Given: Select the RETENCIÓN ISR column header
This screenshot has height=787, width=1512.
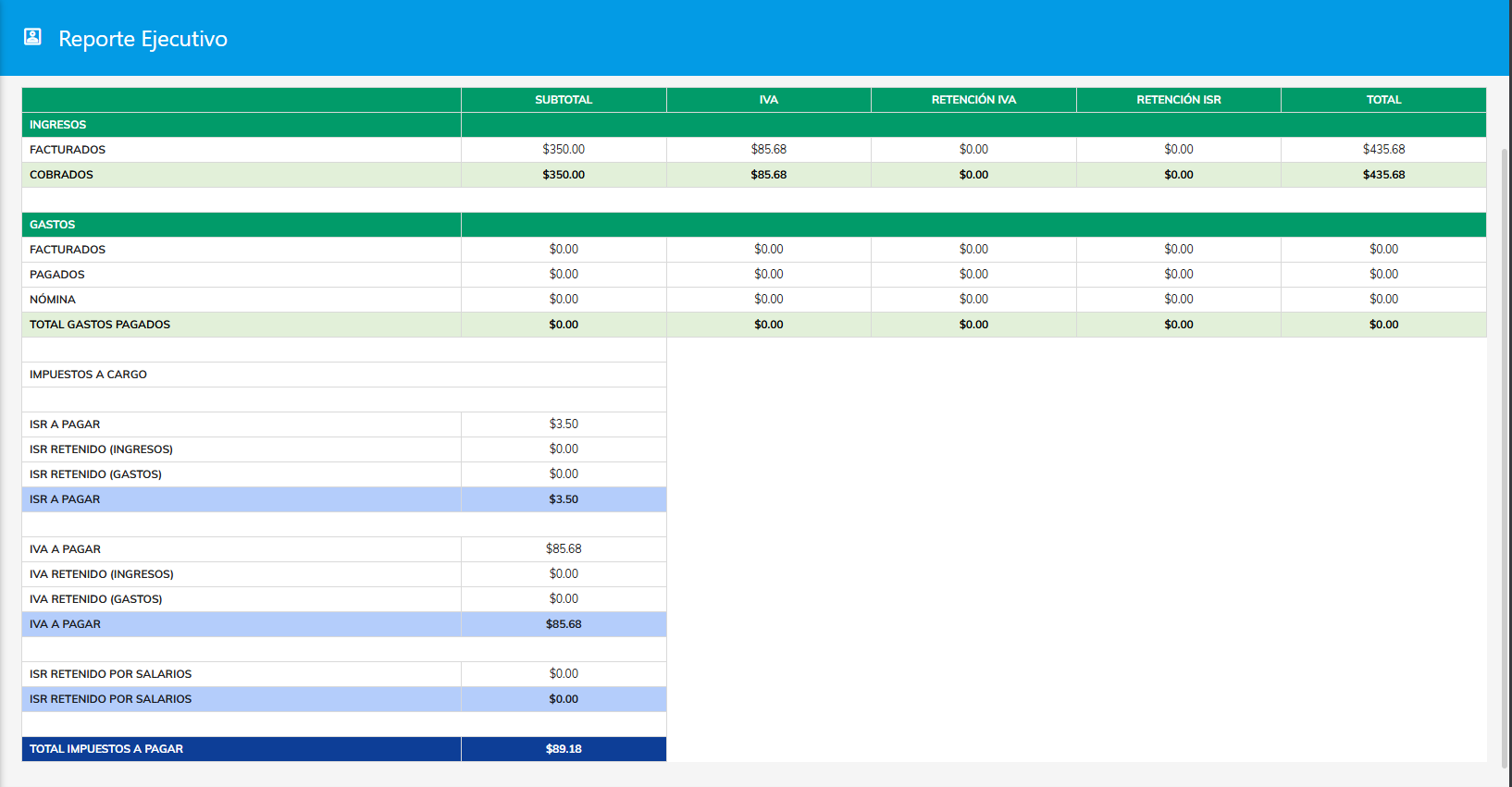Looking at the screenshot, I should tap(1178, 100).
